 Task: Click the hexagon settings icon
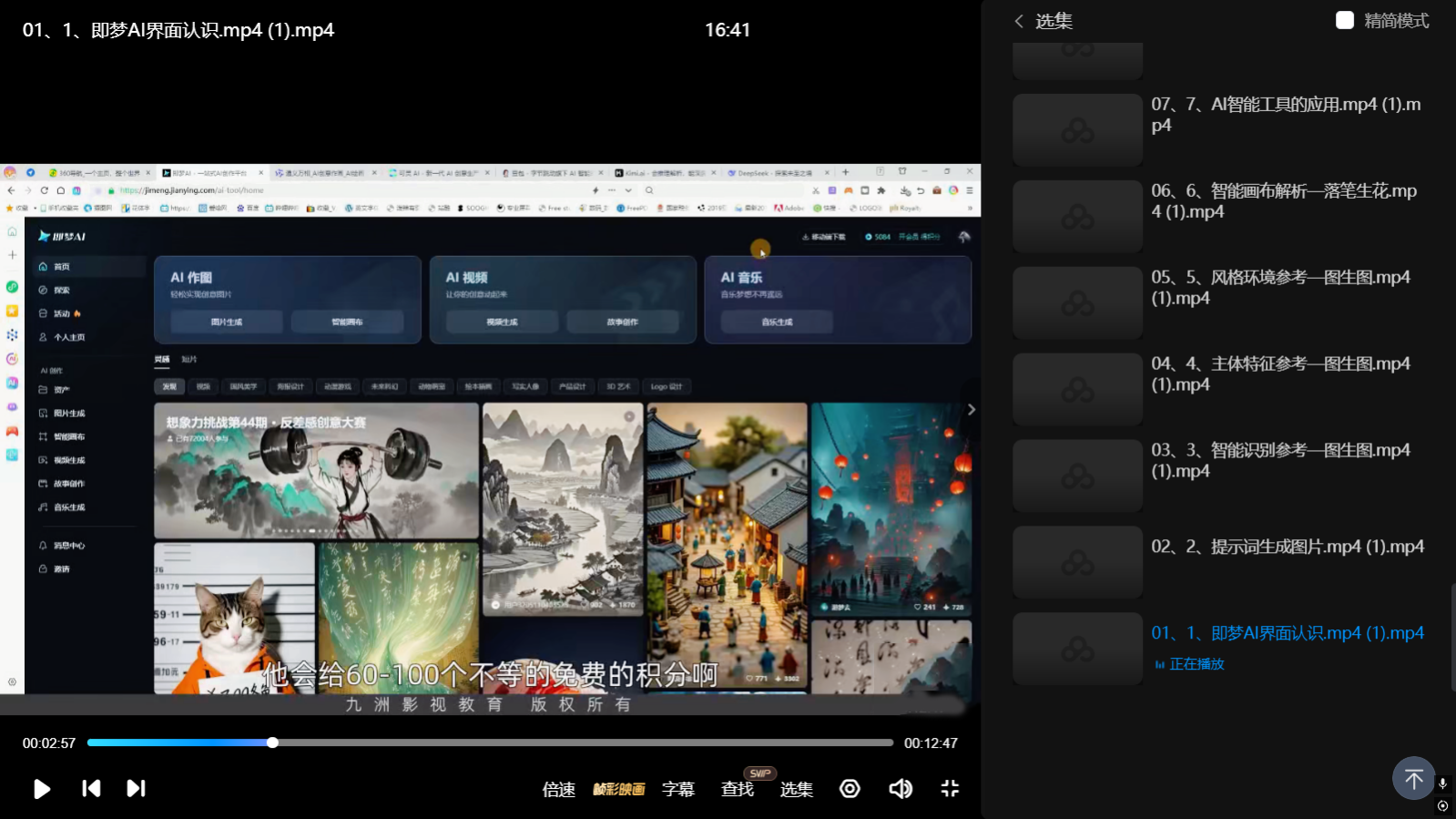(850, 788)
